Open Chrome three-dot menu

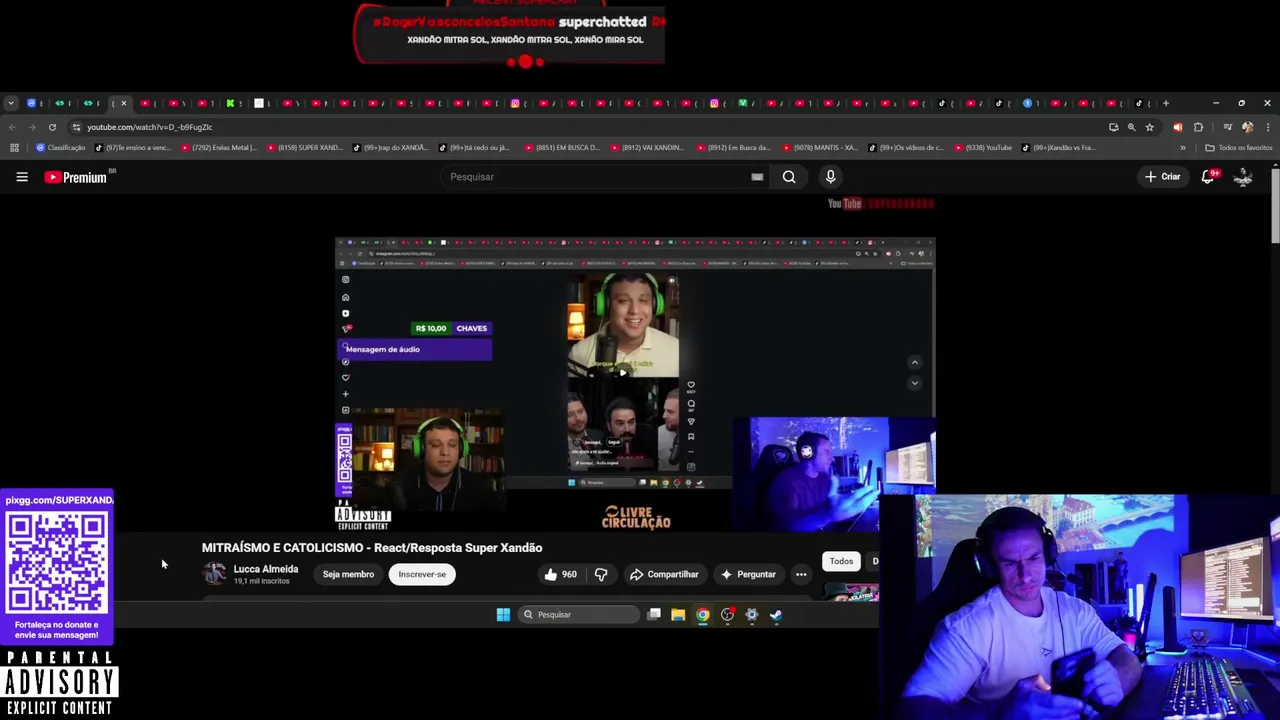1267,127
